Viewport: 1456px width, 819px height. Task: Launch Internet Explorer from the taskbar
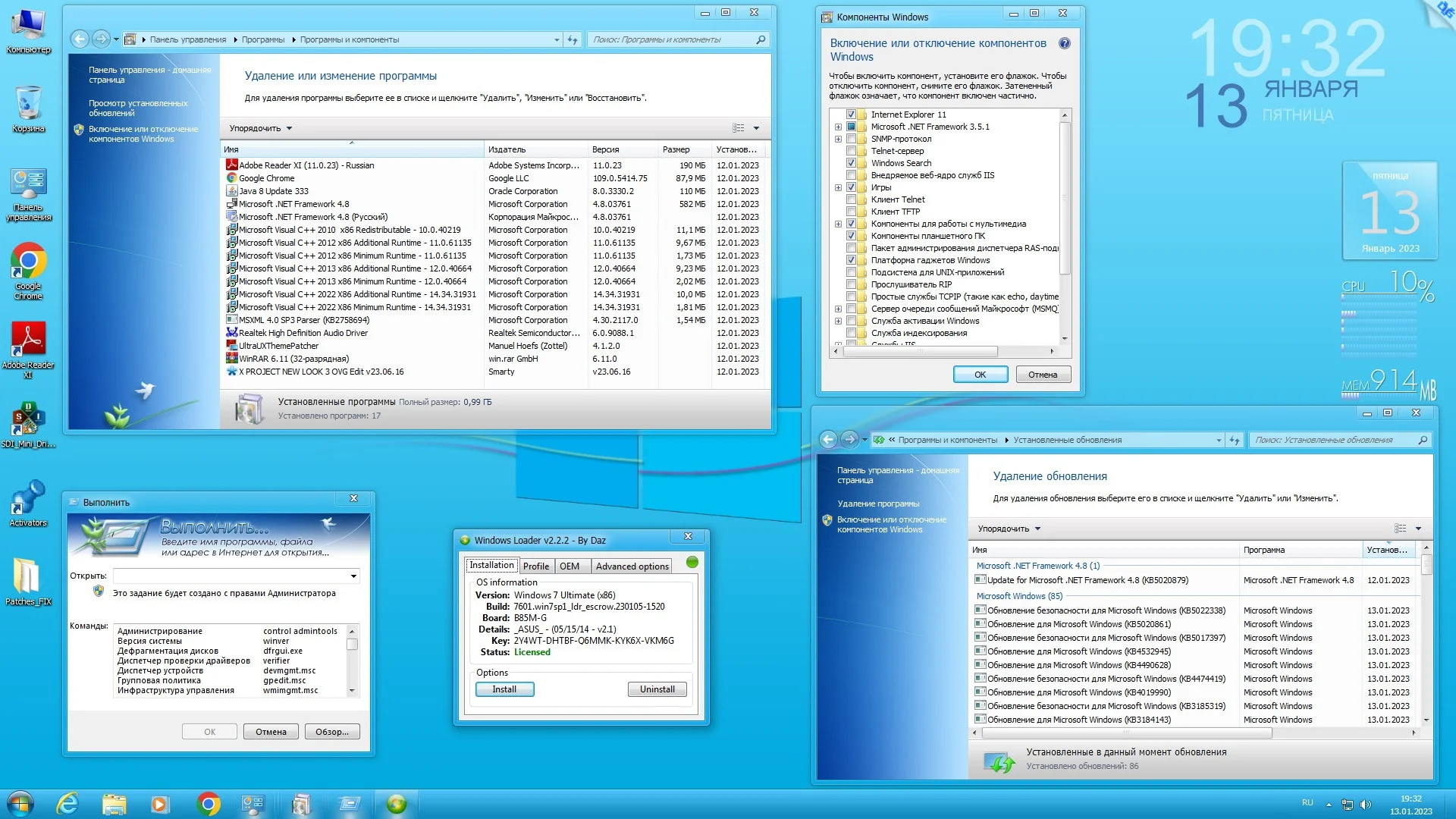(x=68, y=804)
